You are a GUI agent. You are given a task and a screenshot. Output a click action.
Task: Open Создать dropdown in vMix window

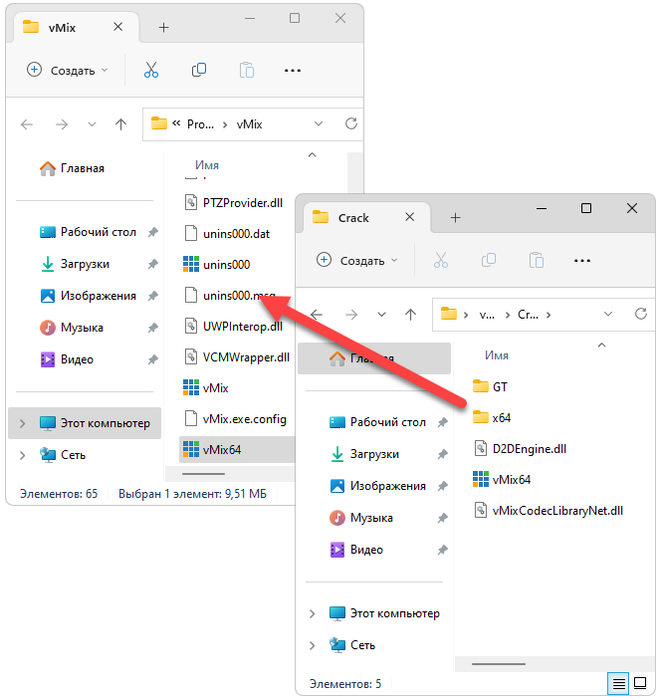pos(68,70)
